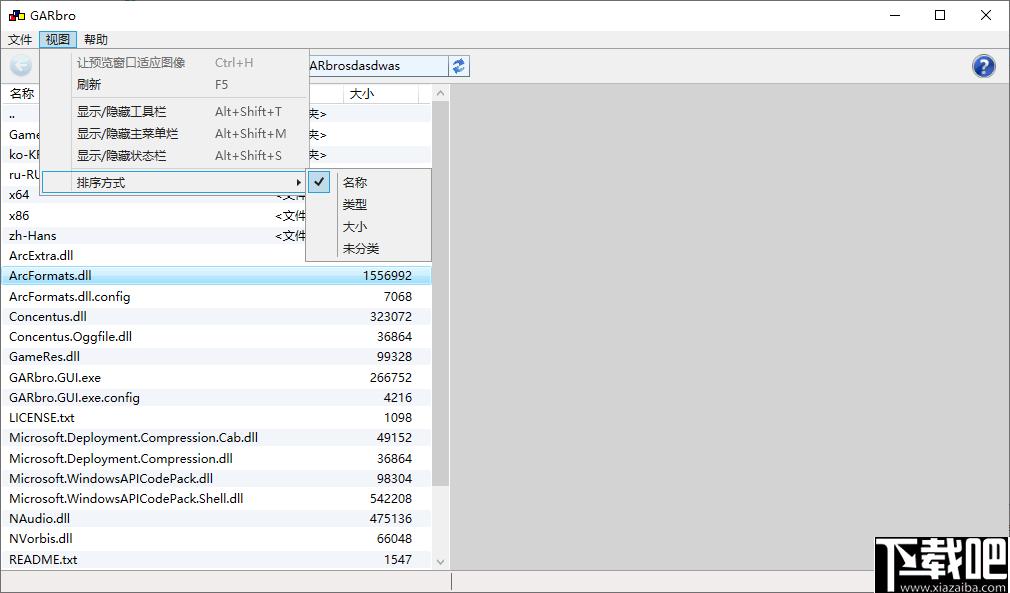Screen dimensions: 1010x593
Task: Select Concentus.dll file
Action: coord(216,316)
